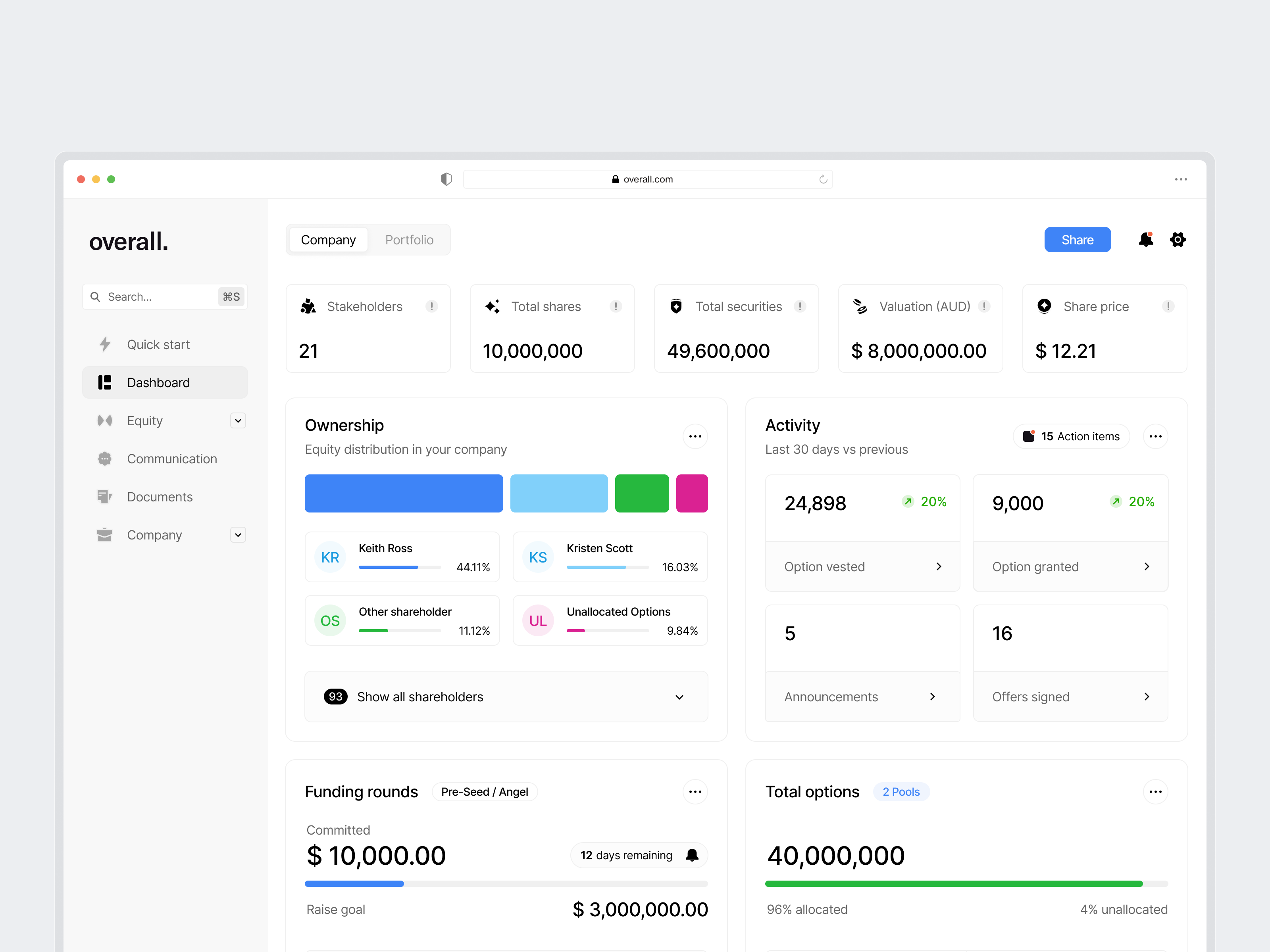Click the Documents icon in sidebar

(x=104, y=496)
